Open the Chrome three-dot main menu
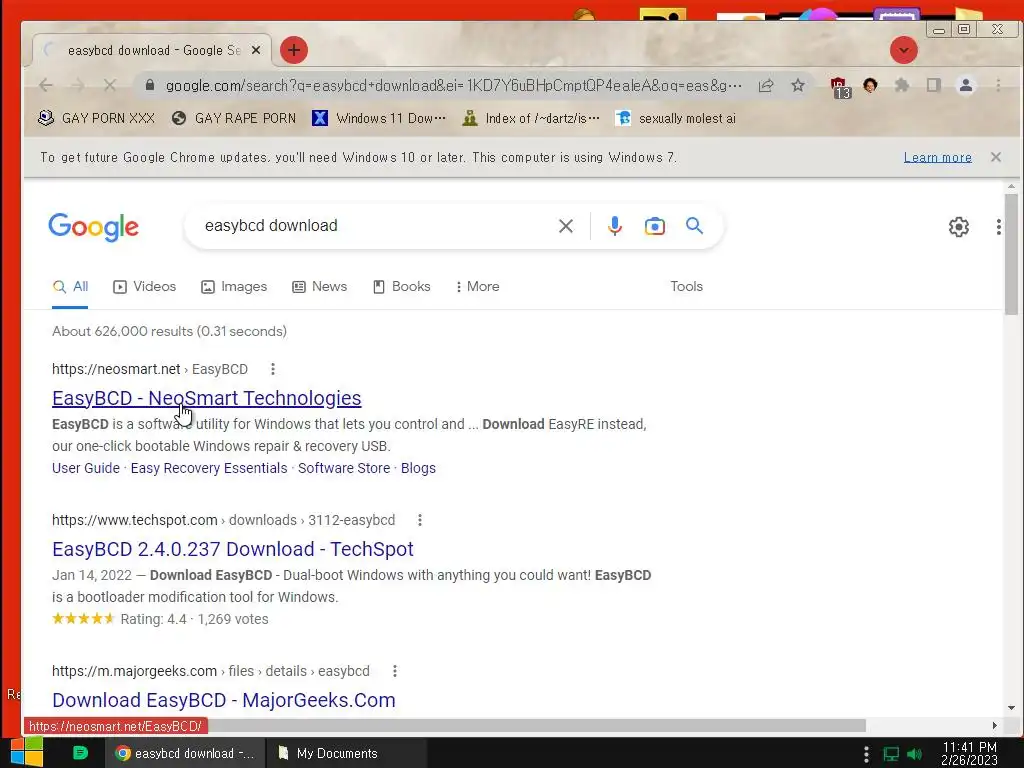Viewport: 1024px width, 768px height. click(998, 86)
